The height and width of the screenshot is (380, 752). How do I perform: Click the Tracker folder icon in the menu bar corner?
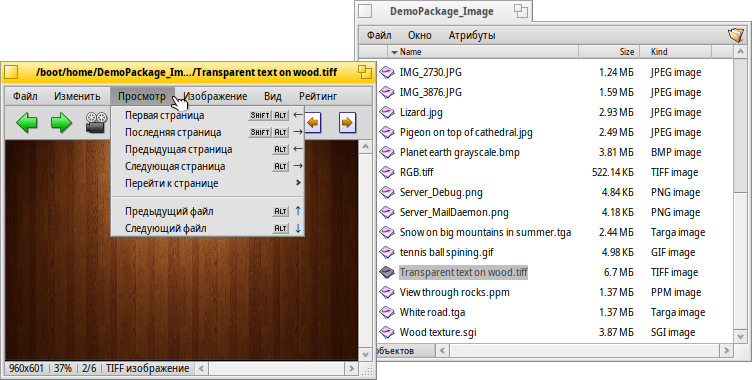[736, 35]
